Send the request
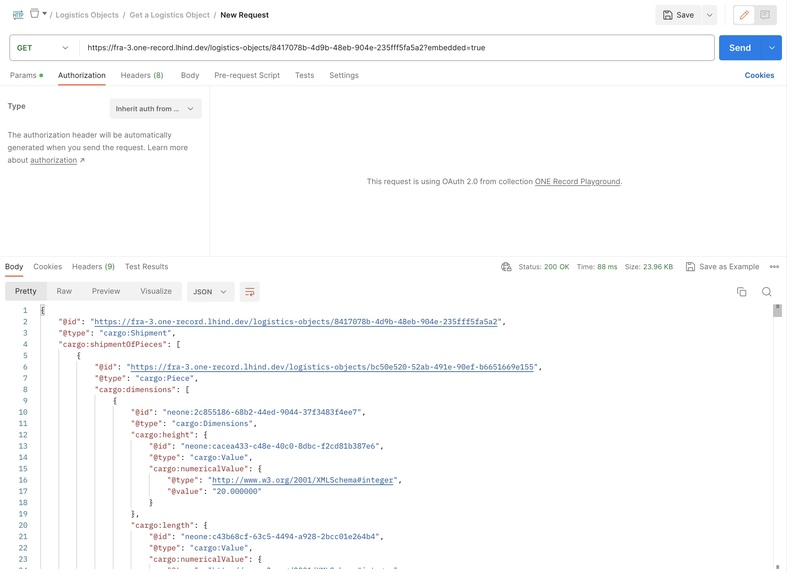The image size is (787, 573). [x=740, y=48]
